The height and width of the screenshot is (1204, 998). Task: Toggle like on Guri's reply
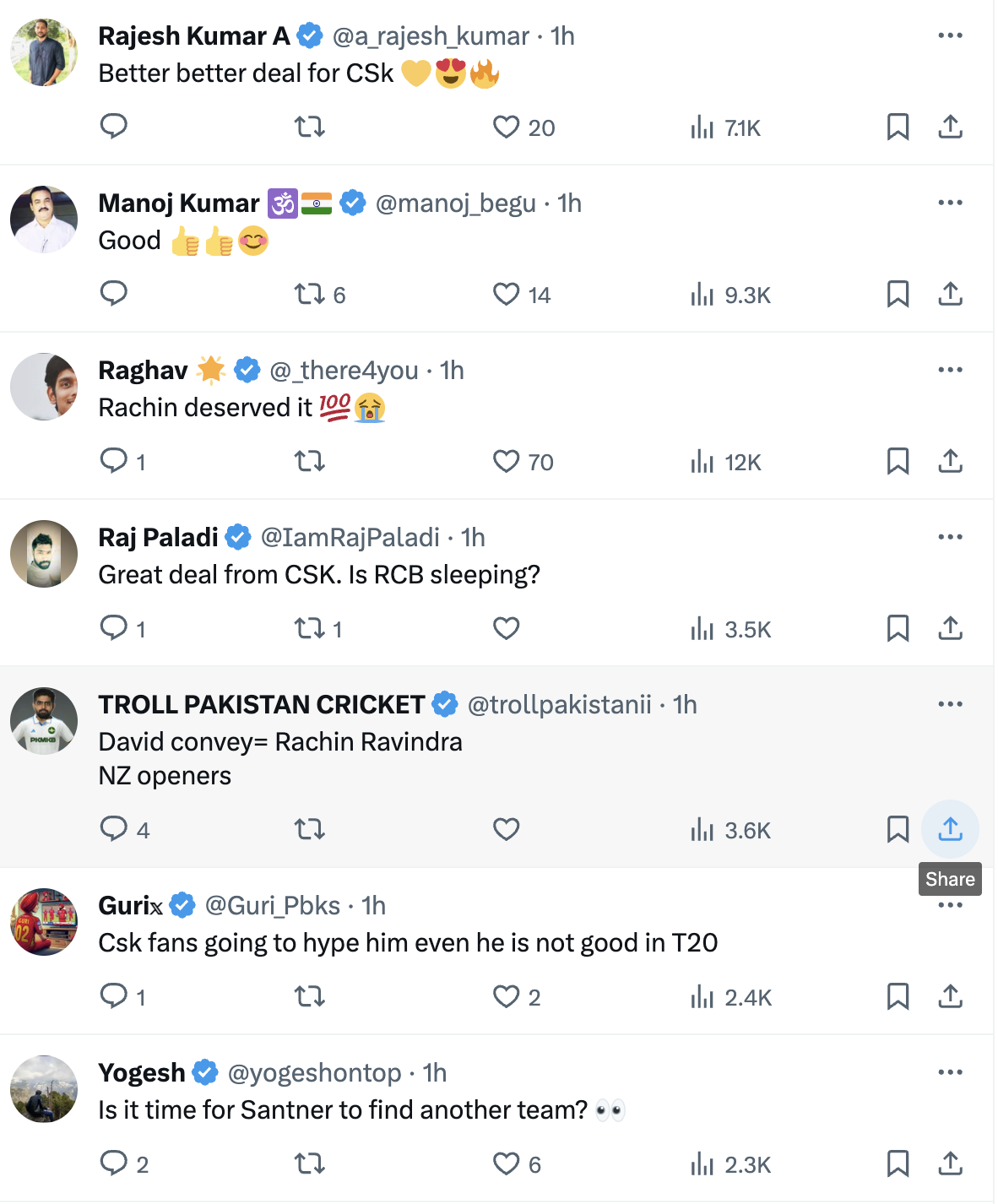point(506,996)
